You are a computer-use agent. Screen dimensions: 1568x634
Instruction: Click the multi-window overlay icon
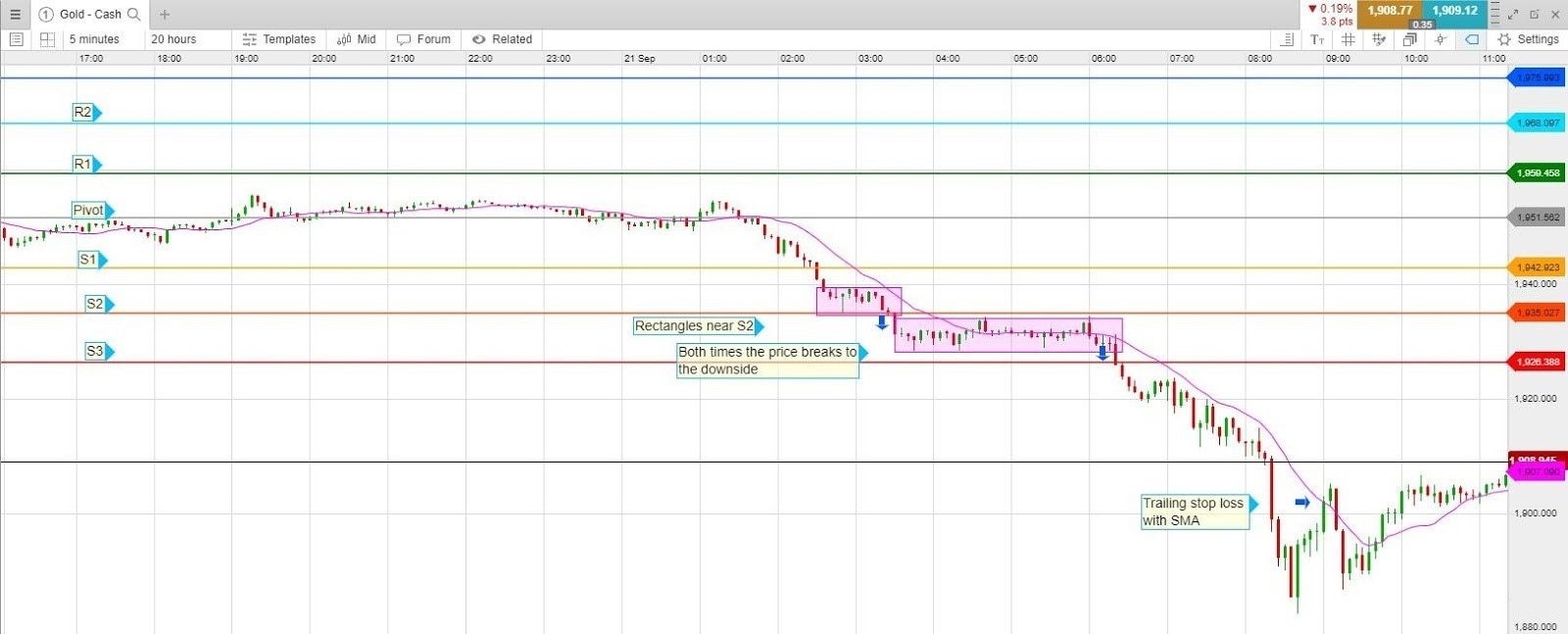1409,39
